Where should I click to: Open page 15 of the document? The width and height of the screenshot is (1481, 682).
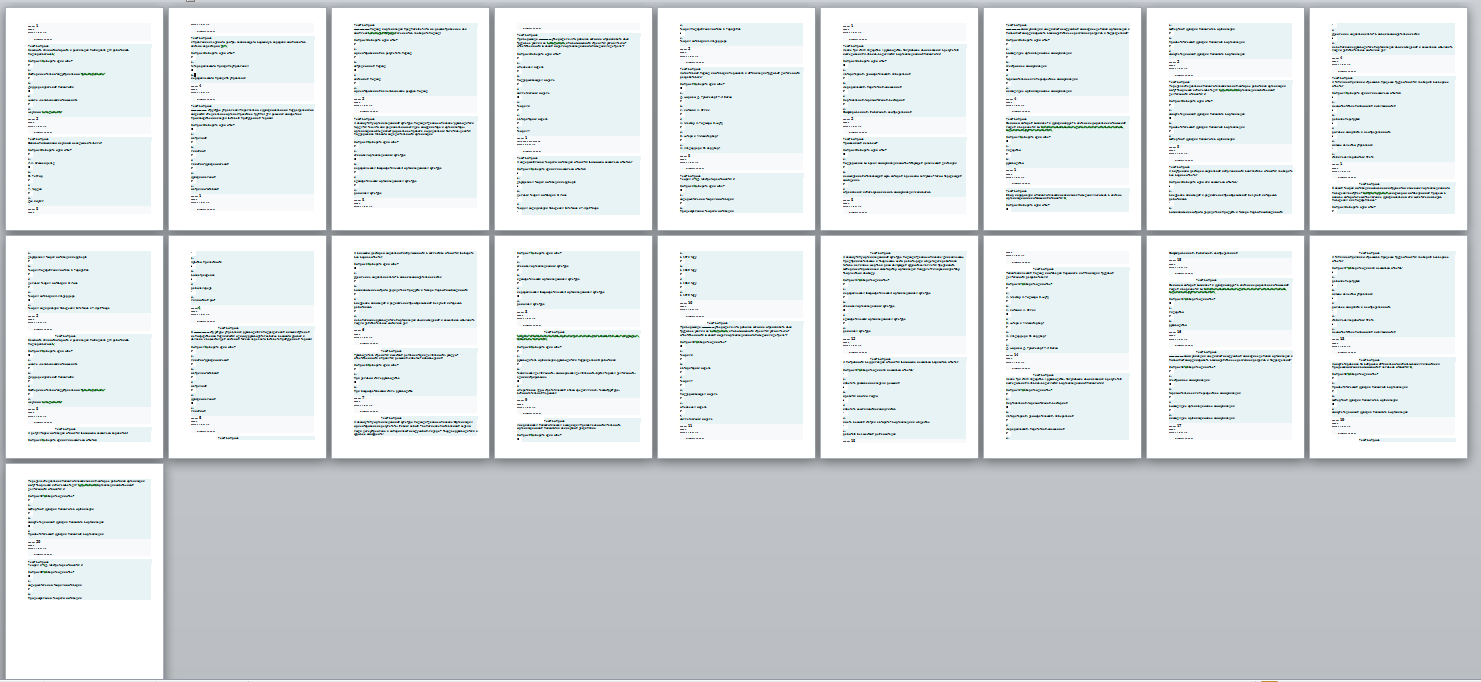899,347
